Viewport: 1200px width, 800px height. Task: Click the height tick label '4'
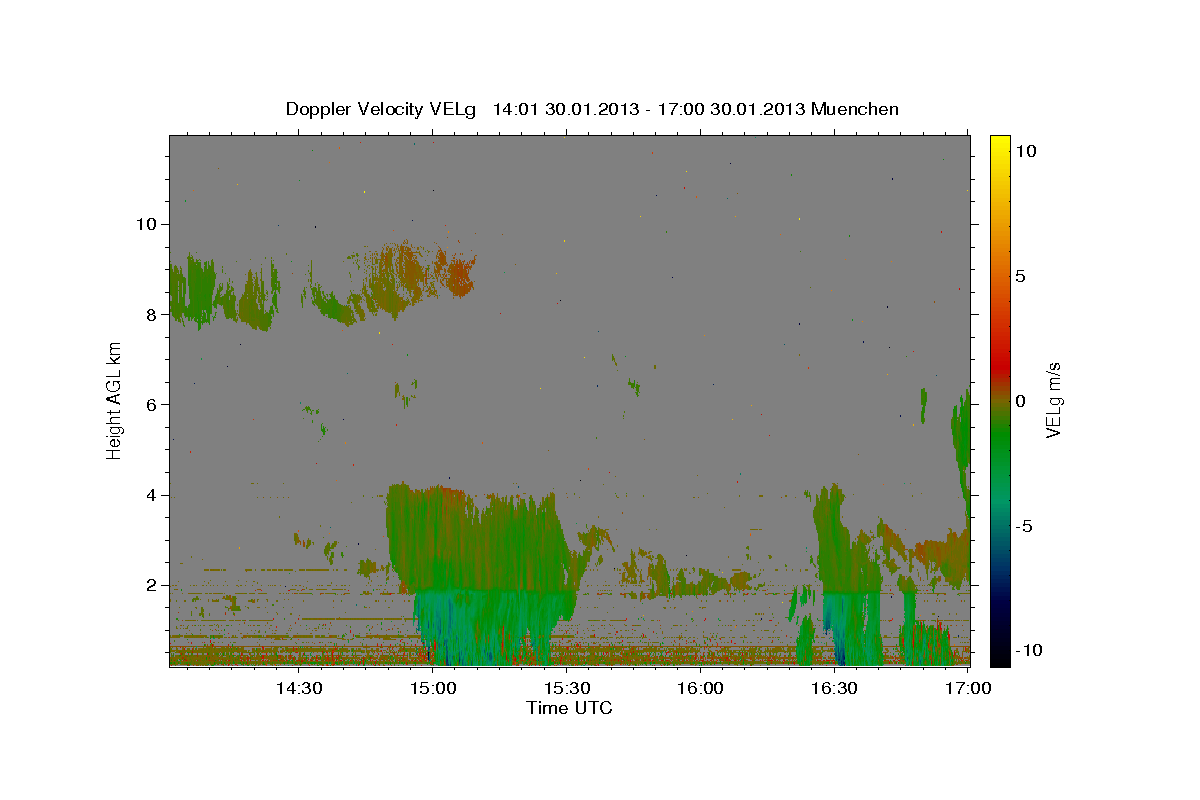[x=150, y=495]
